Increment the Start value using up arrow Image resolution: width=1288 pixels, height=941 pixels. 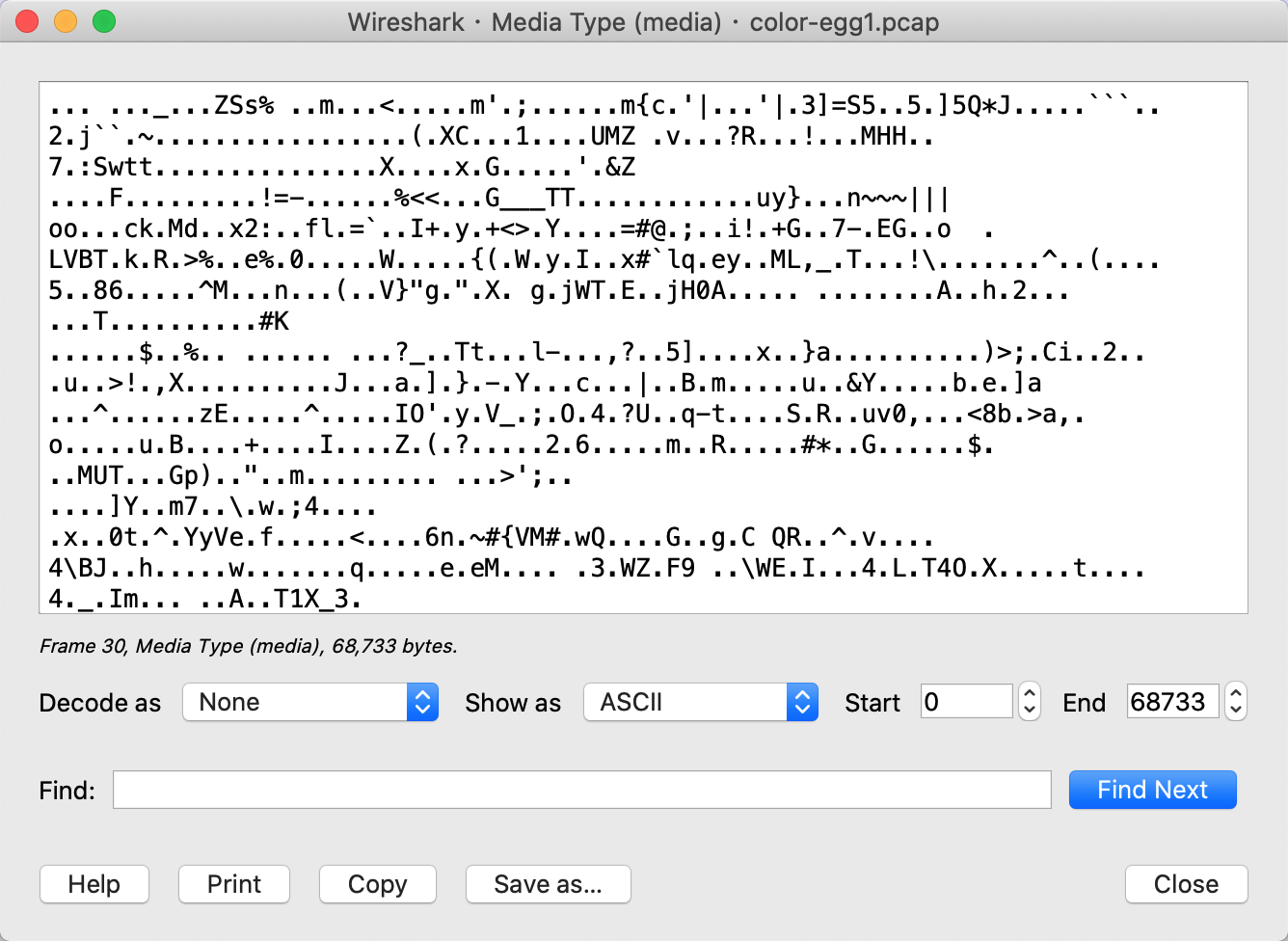pyautogui.click(x=1030, y=693)
